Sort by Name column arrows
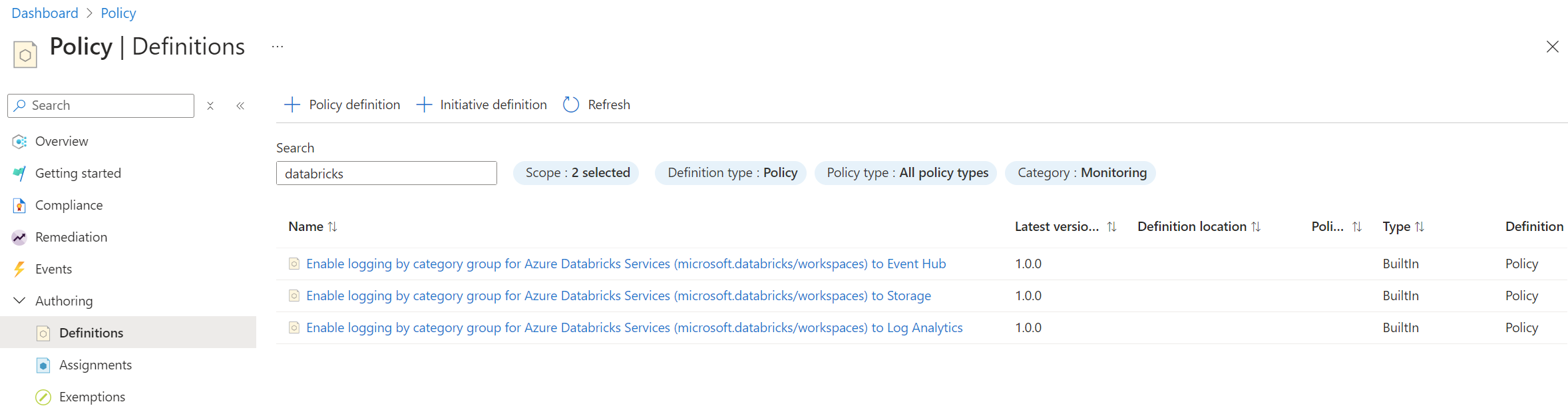 tap(333, 227)
